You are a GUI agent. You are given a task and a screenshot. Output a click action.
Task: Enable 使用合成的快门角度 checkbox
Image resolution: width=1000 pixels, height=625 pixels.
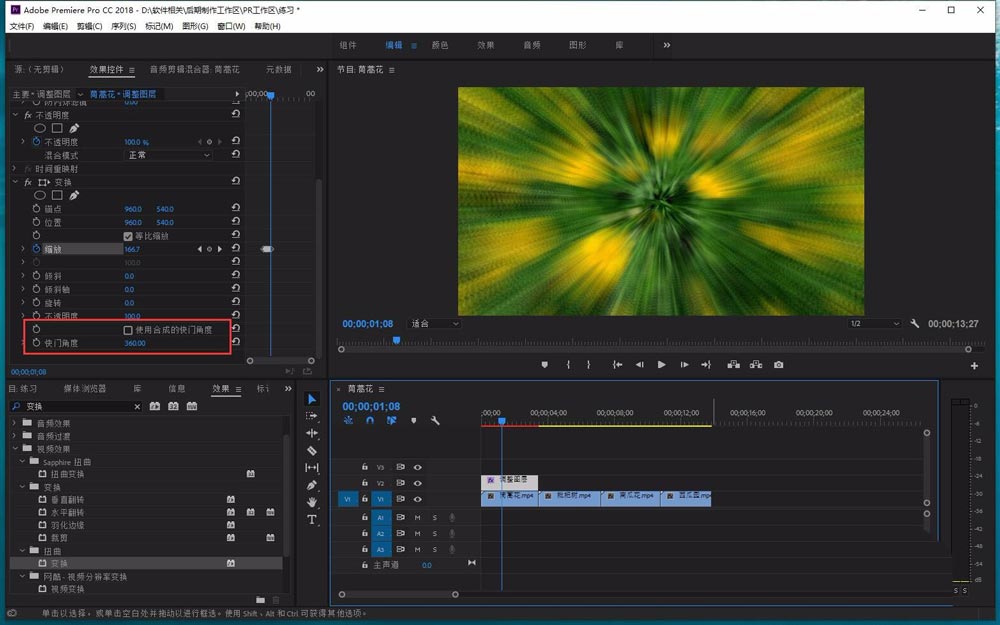pyautogui.click(x=128, y=329)
